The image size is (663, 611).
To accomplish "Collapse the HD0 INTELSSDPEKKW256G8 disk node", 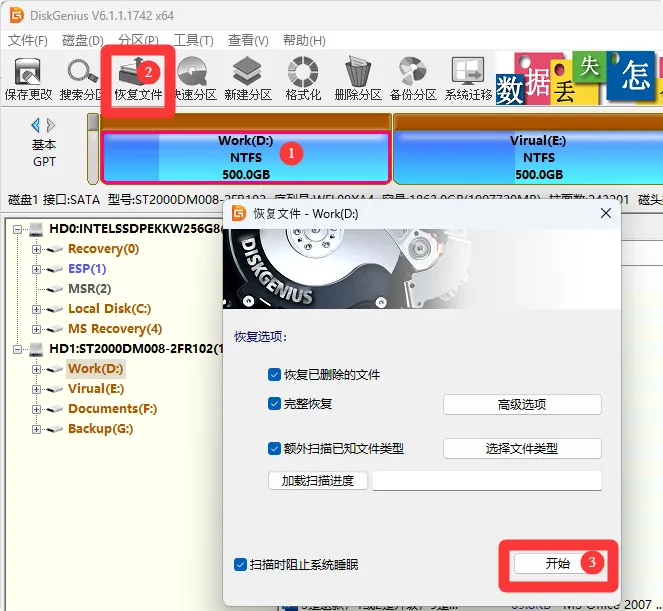I will tap(17, 229).
